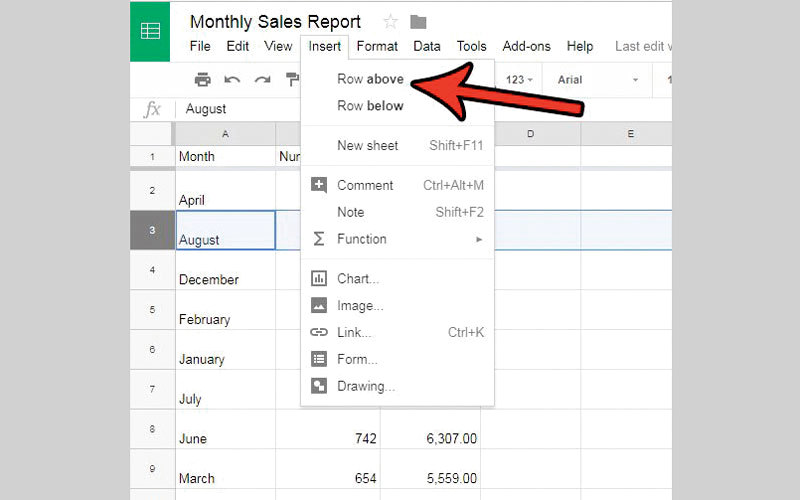800x500 pixels.
Task: Click the print icon in toolbar
Action: click(203, 80)
